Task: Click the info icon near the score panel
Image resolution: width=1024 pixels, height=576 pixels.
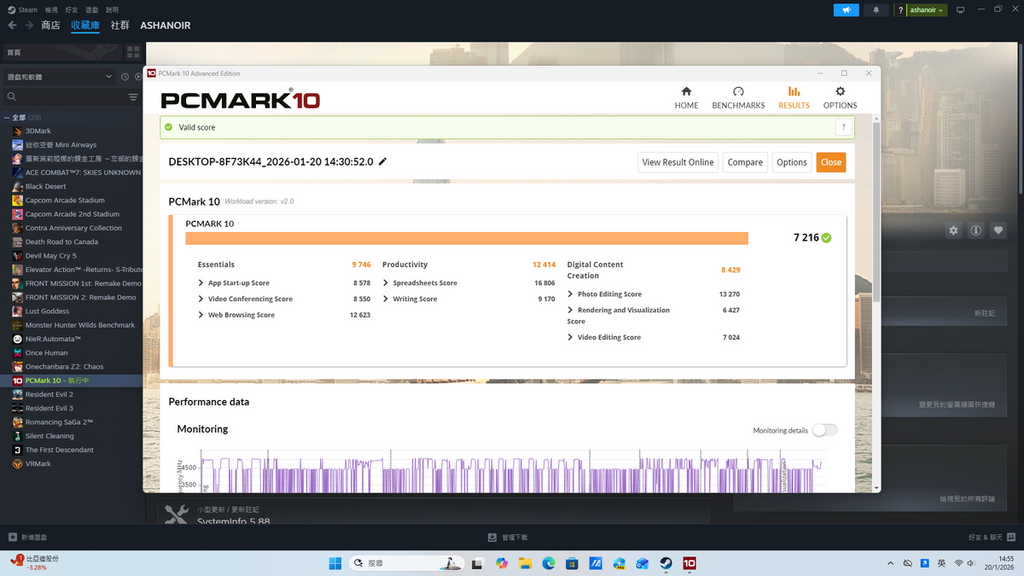Action: [x=975, y=230]
